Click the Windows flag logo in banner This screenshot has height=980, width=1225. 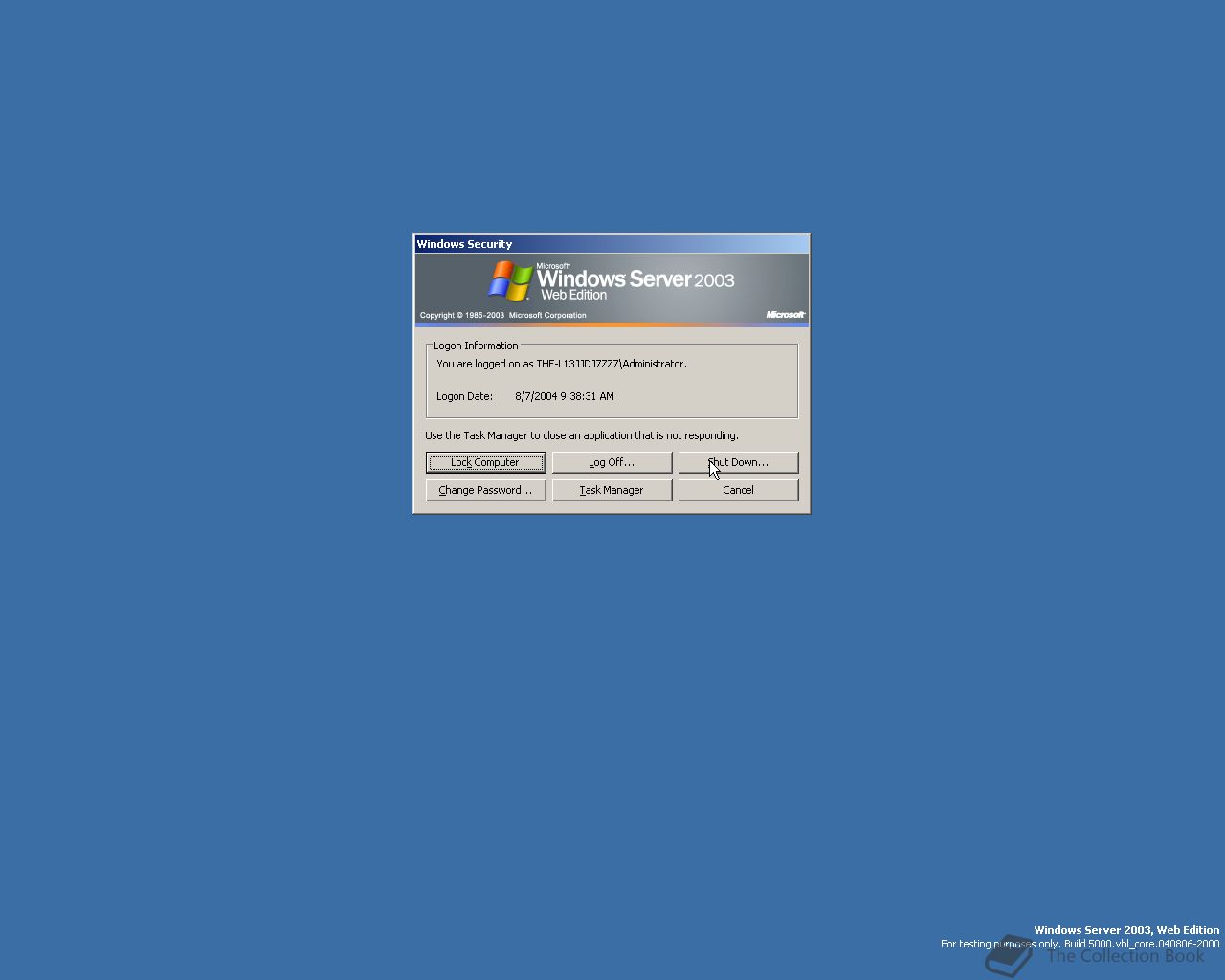(510, 281)
